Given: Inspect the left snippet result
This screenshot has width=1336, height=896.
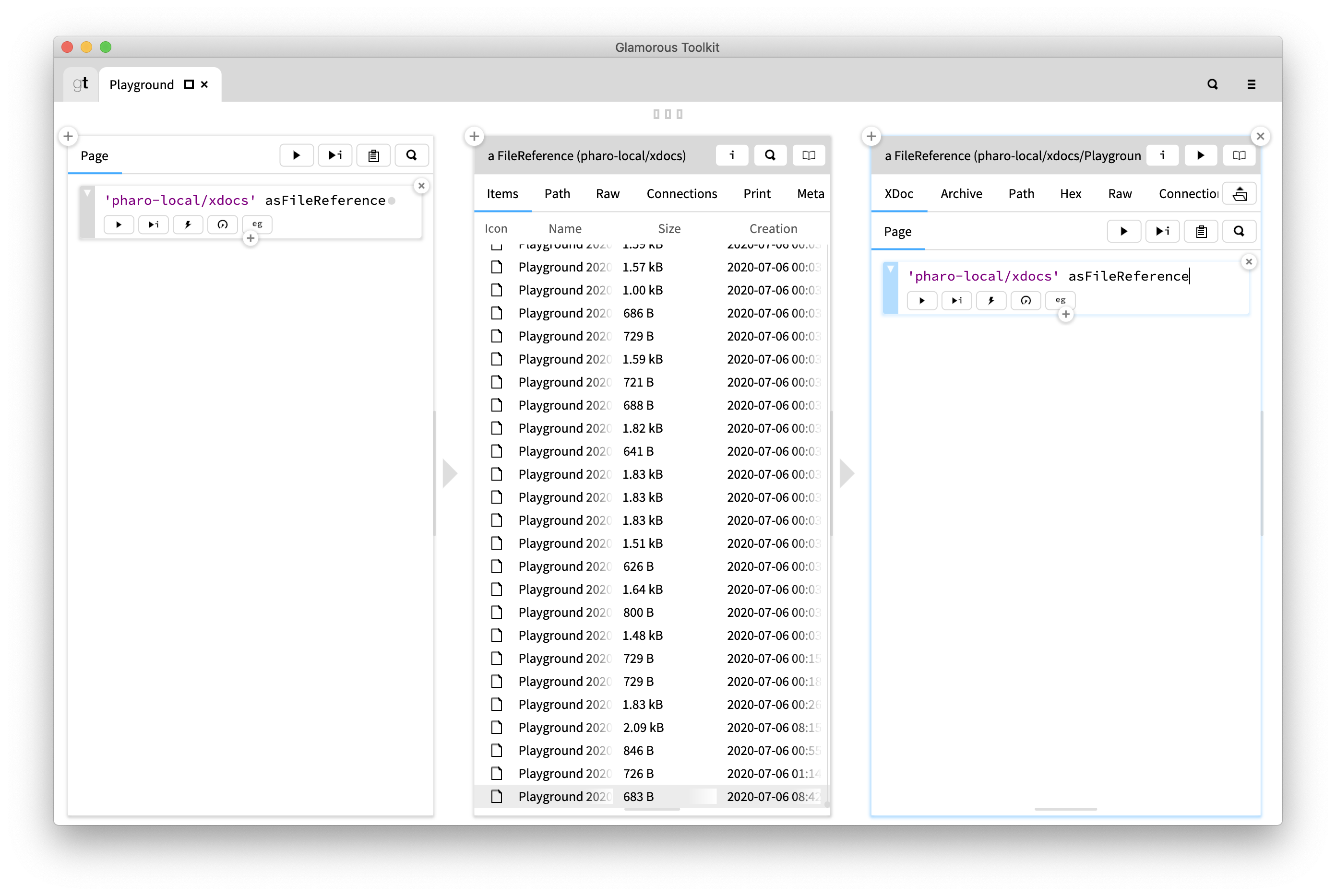Looking at the screenshot, I should click(153, 224).
